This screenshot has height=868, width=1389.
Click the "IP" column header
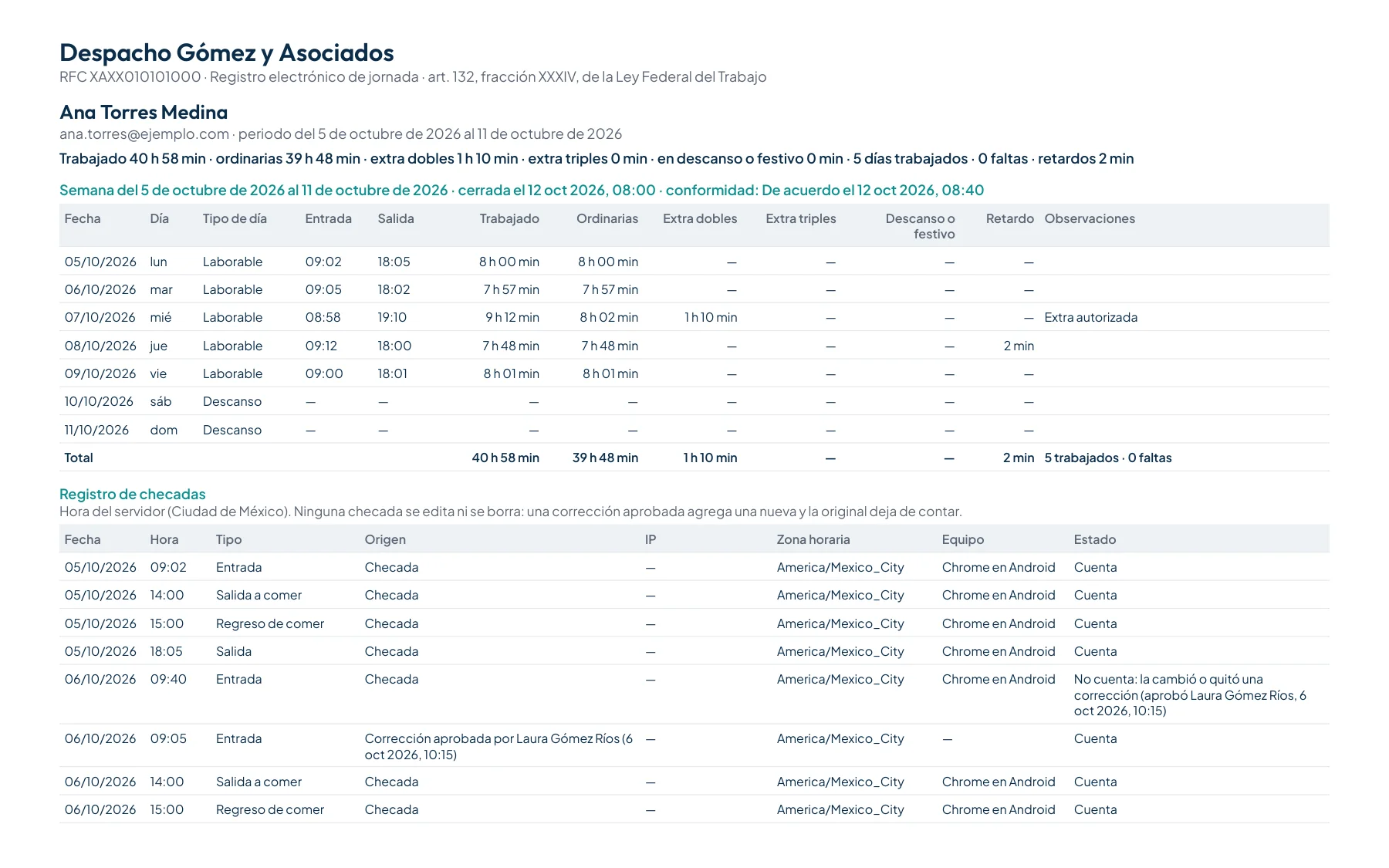tap(651, 540)
